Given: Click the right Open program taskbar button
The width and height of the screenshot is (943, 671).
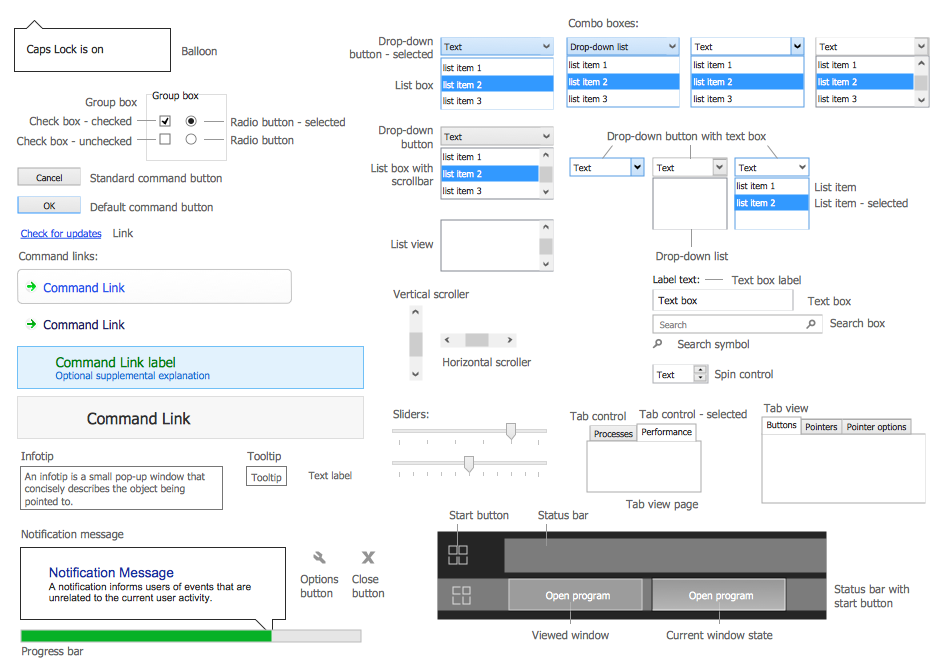Looking at the screenshot, I should (719, 595).
